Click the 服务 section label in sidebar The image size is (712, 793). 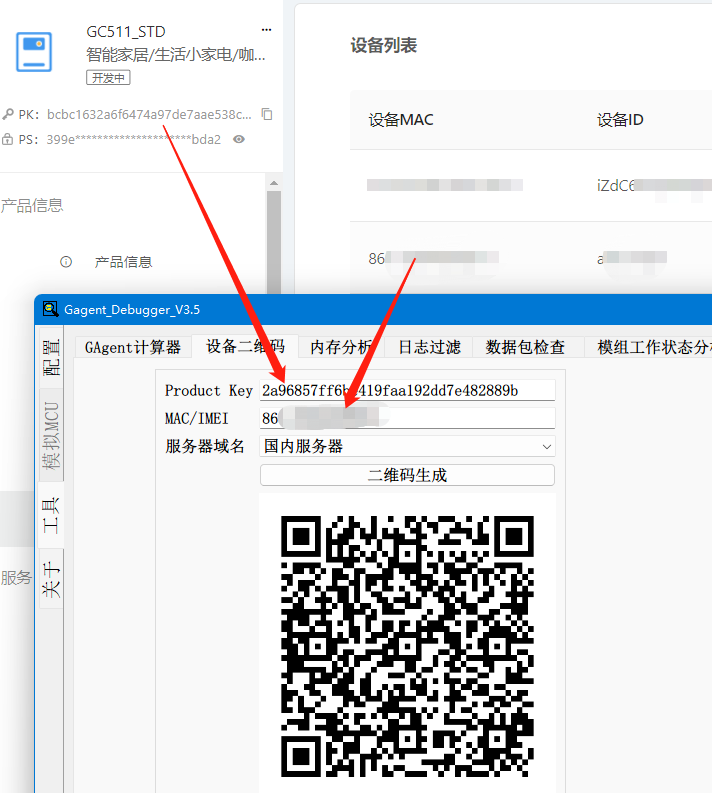pyautogui.click(x=16, y=577)
